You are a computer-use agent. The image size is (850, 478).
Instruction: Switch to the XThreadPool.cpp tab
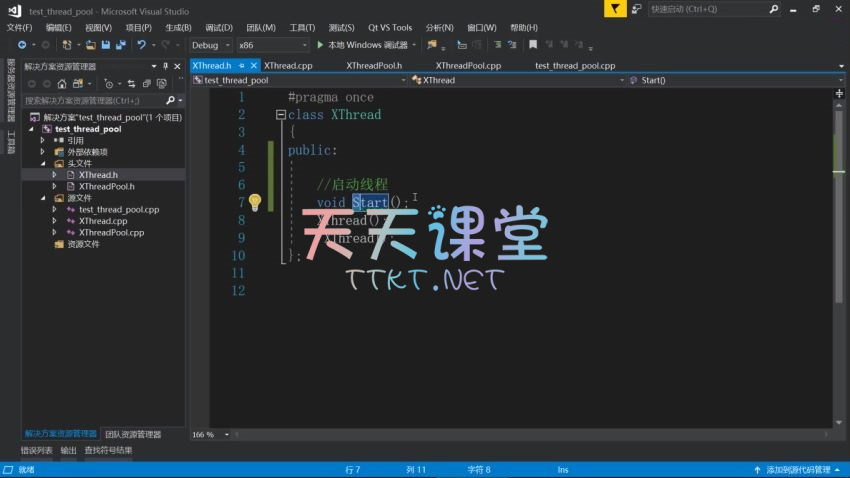click(x=468, y=66)
